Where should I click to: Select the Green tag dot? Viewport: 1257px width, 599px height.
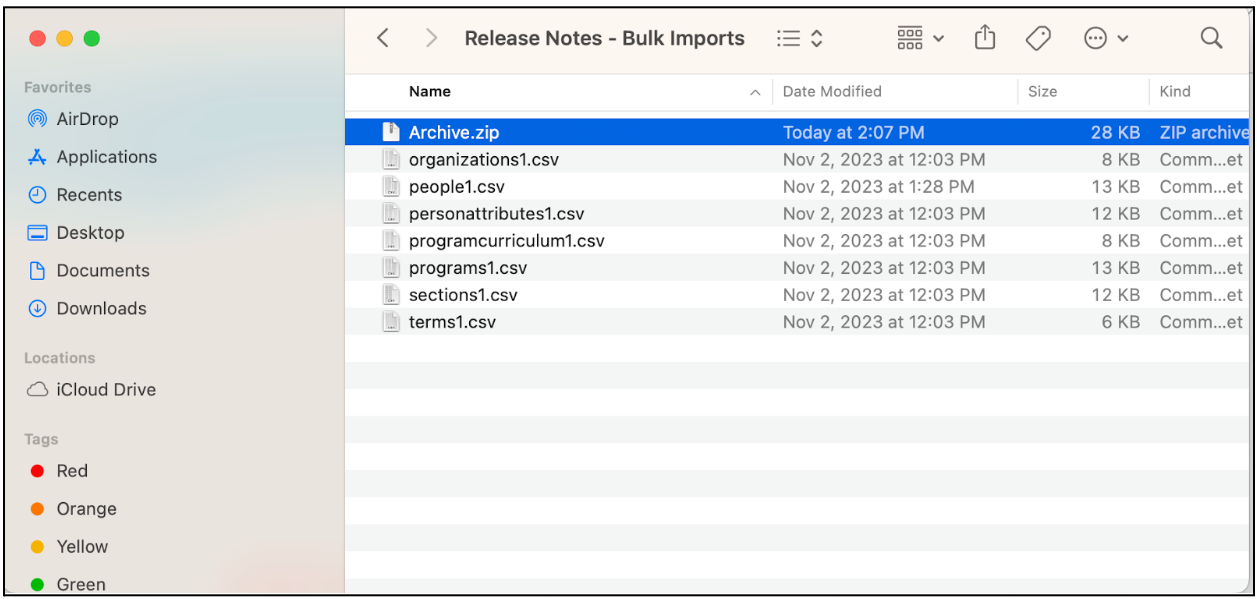(37, 585)
